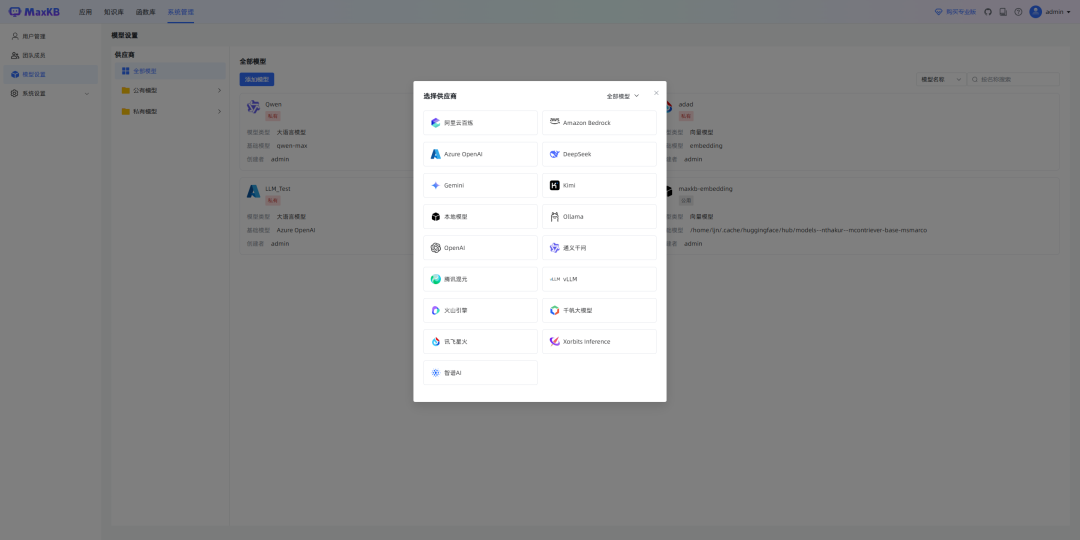
Task: Choose the DeepSeek whale logo provider
Action: [x=599, y=154]
